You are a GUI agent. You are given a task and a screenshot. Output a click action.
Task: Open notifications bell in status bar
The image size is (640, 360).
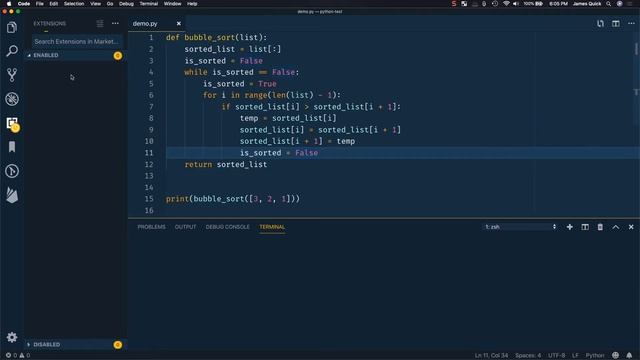(629, 356)
